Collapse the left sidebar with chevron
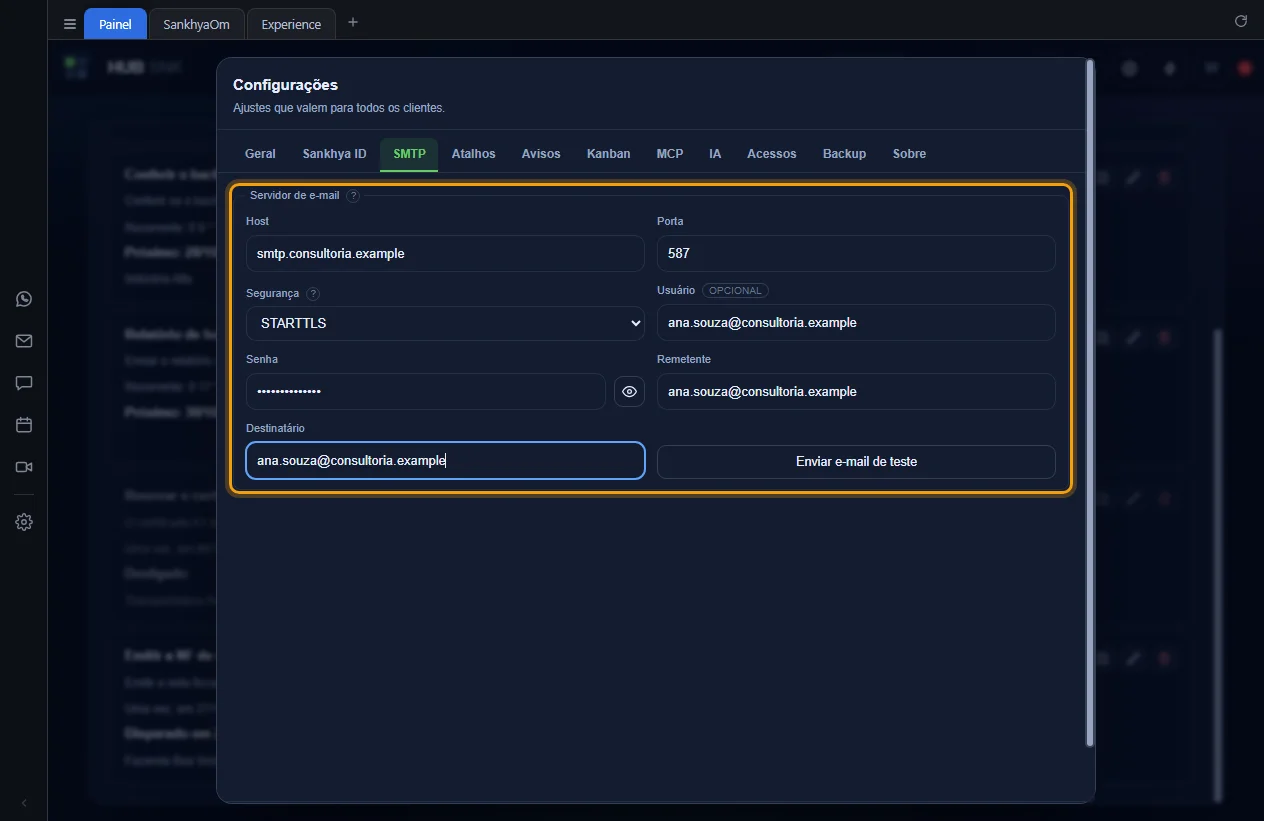1264x821 pixels. click(24, 803)
